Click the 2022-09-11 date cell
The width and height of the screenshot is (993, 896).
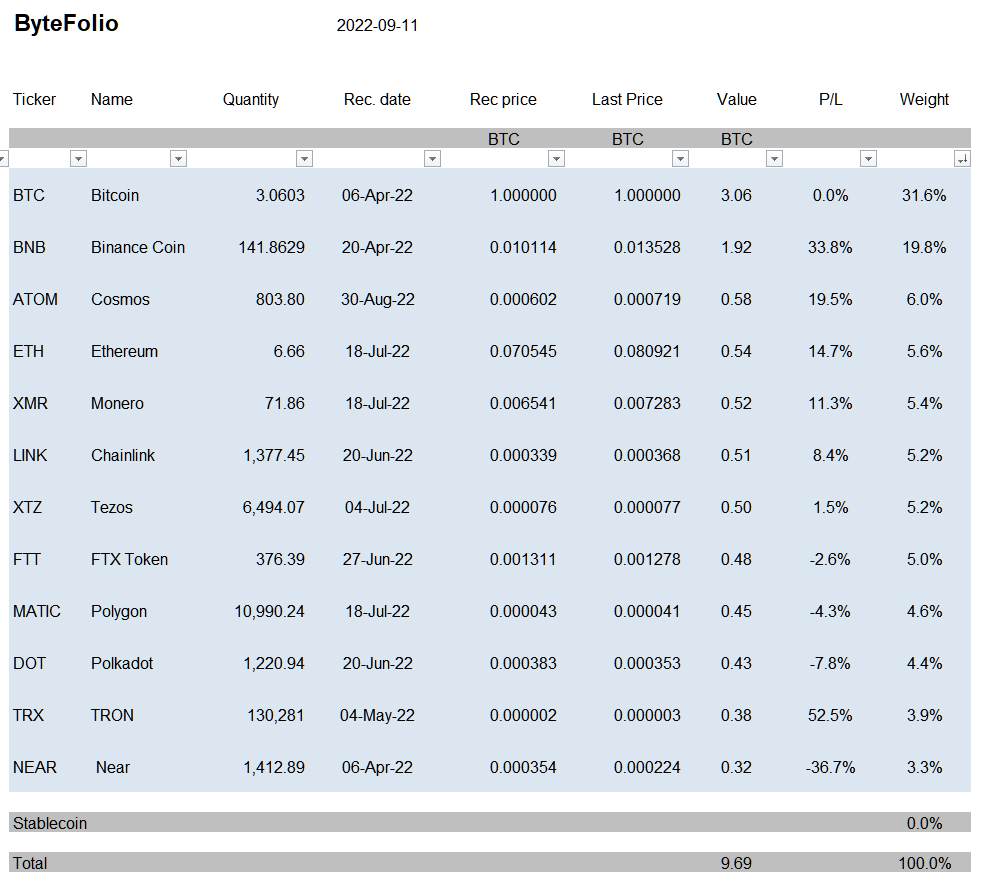pos(377,26)
